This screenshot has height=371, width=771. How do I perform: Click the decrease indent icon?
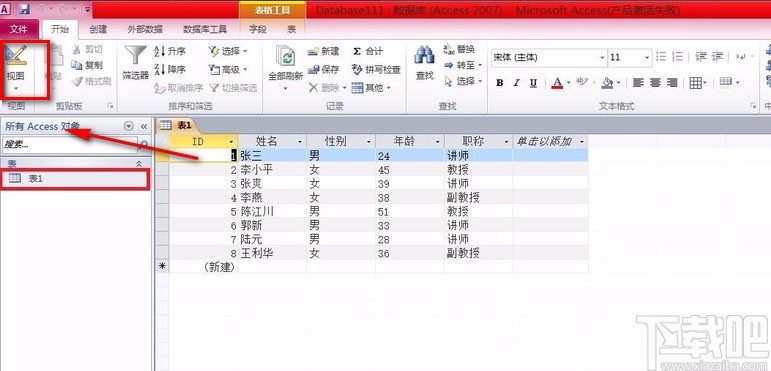pos(701,56)
